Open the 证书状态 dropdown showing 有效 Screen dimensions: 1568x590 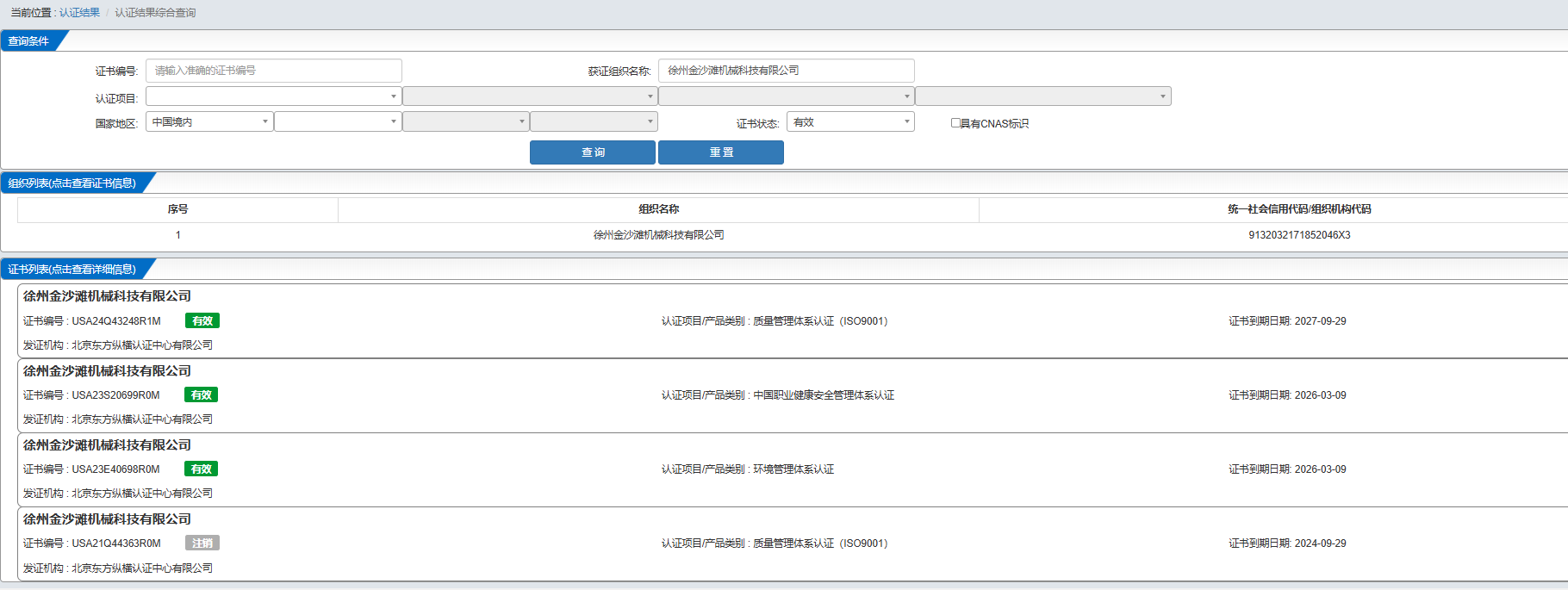850,122
